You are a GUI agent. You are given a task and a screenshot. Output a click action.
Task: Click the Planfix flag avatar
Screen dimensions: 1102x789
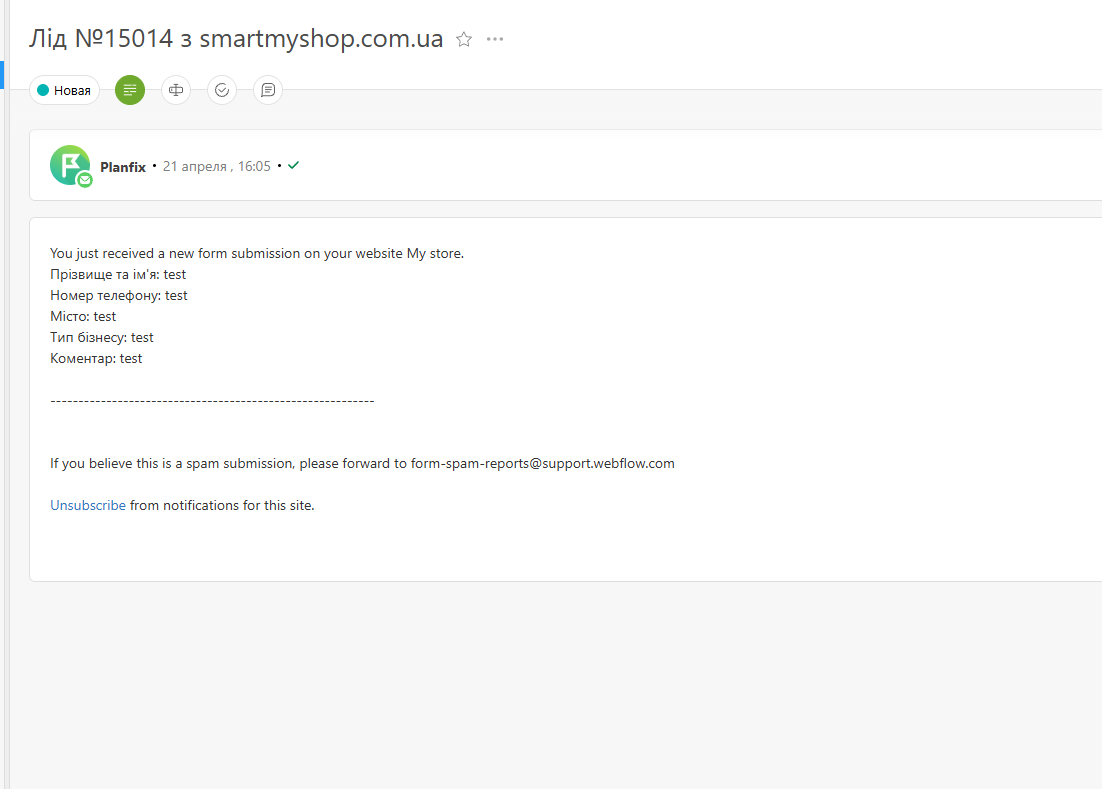[x=69, y=164]
